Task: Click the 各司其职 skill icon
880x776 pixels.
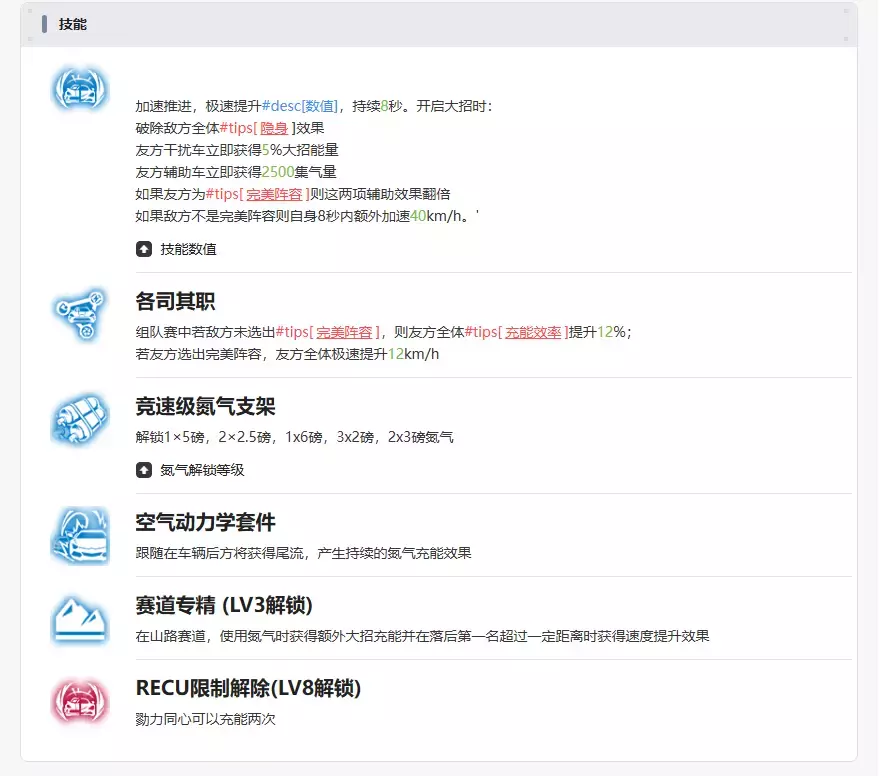Action: (x=79, y=314)
